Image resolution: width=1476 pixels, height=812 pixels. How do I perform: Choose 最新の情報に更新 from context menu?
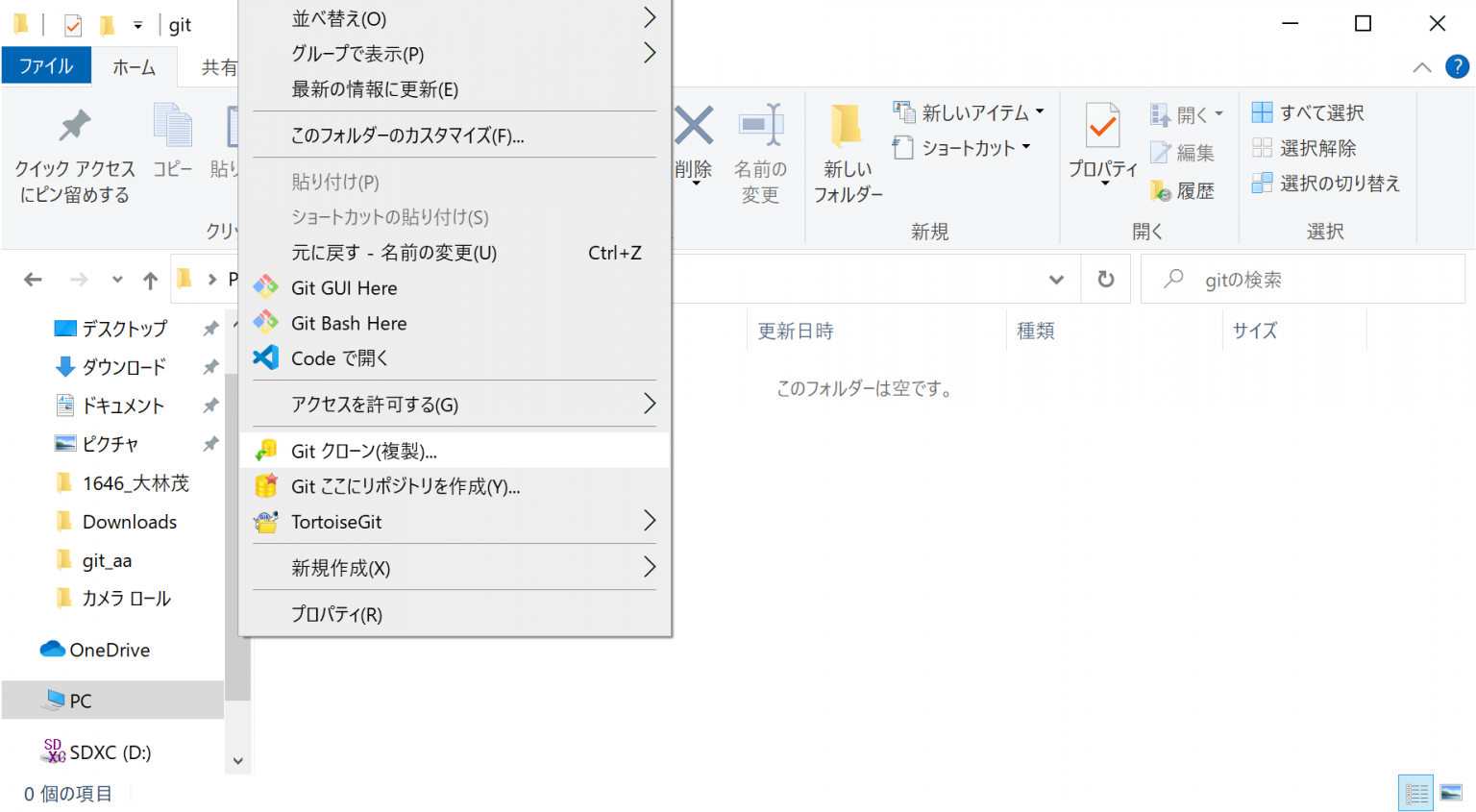(x=375, y=89)
